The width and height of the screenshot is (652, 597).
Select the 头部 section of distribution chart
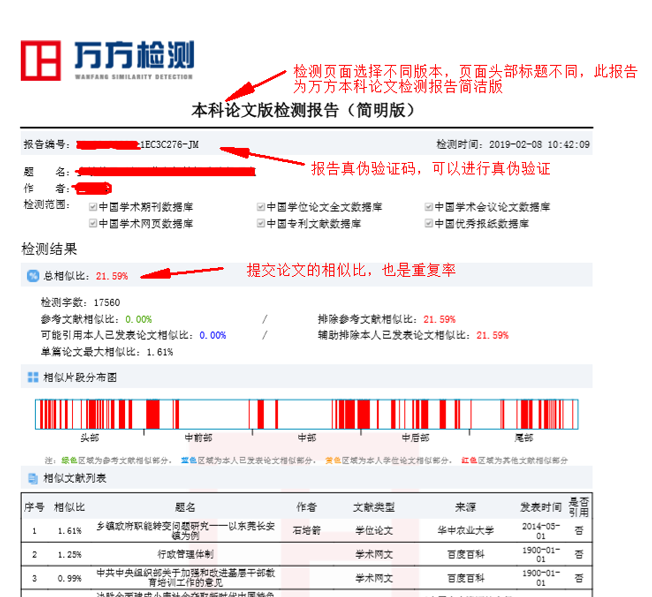click(90, 438)
